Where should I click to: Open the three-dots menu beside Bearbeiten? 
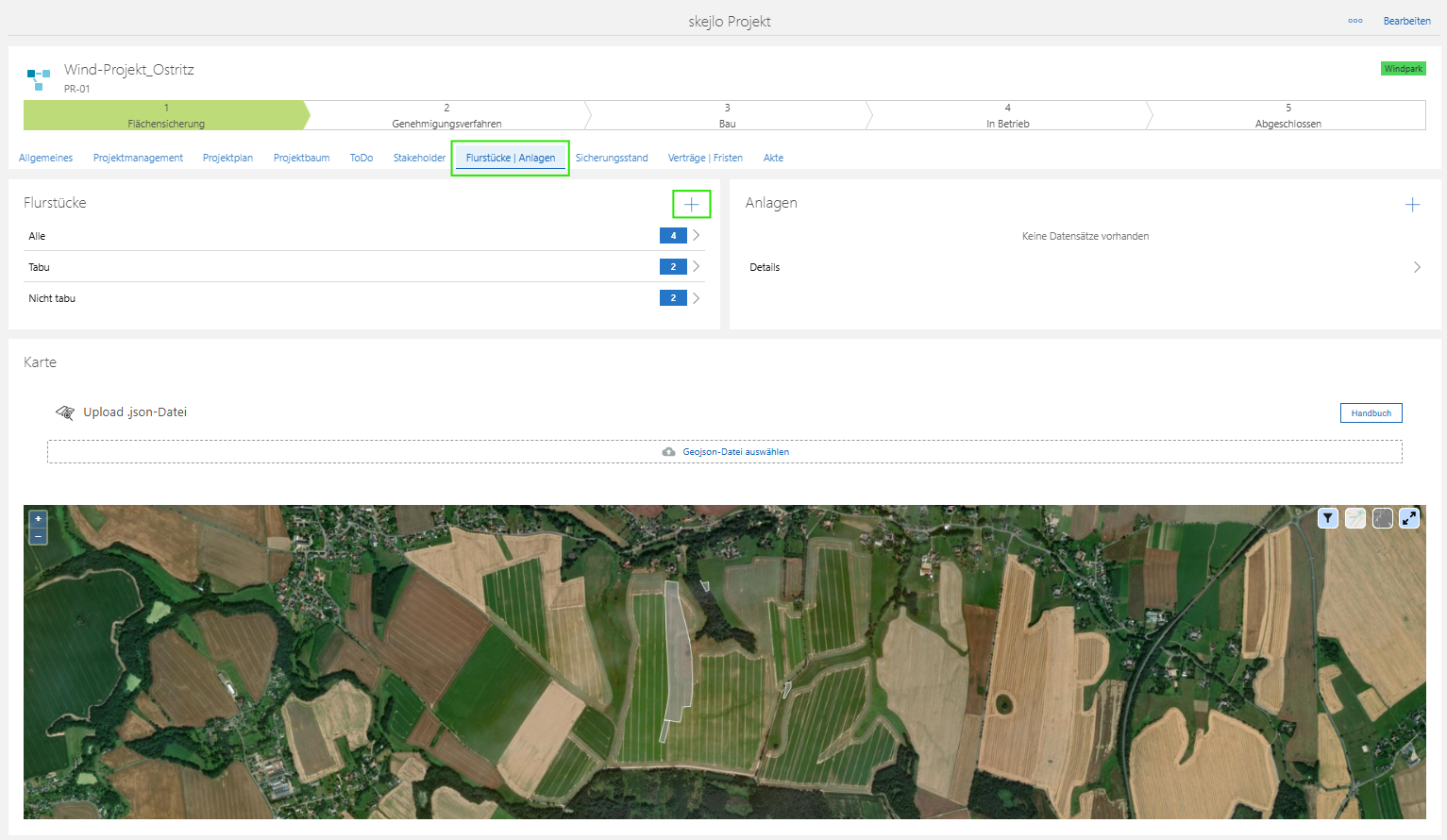pyautogui.click(x=1354, y=21)
